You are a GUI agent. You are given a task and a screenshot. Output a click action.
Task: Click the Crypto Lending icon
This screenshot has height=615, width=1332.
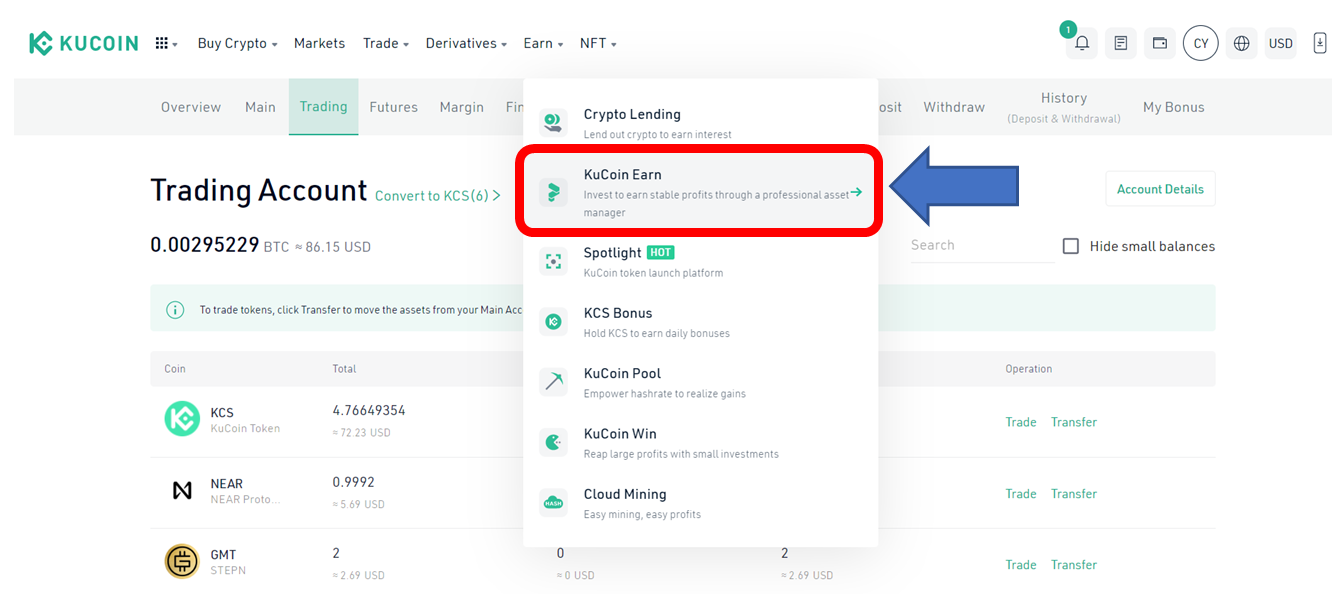tap(553, 123)
